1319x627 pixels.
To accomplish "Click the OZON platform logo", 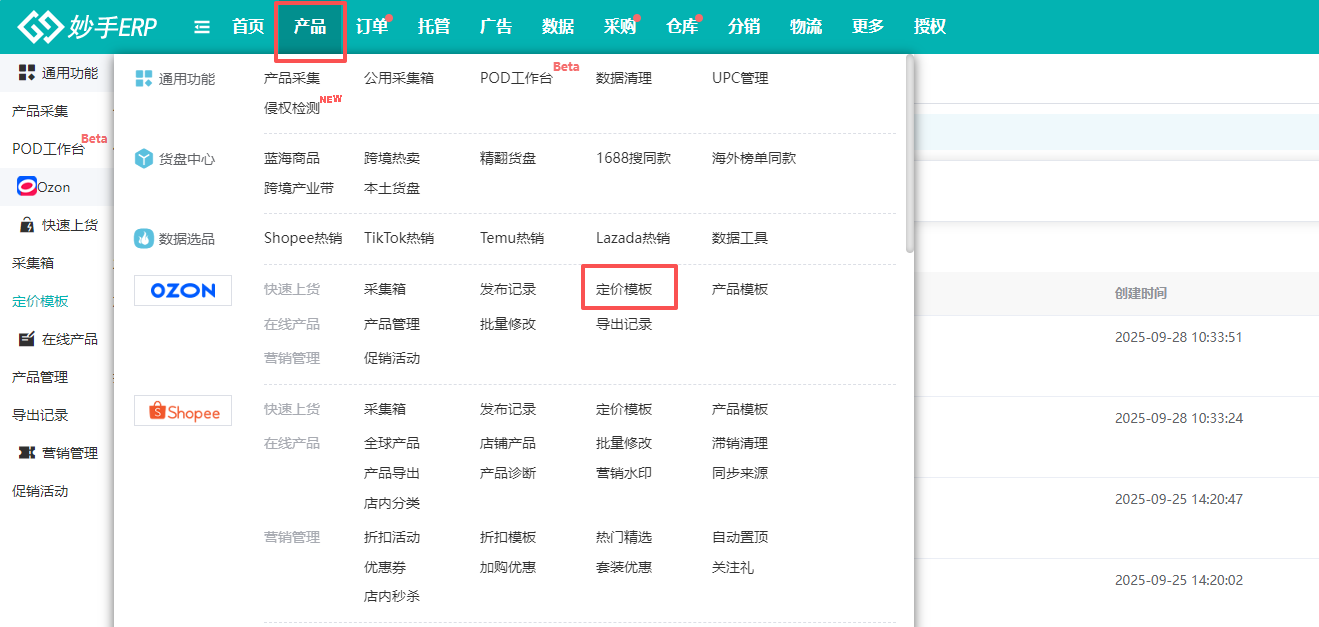I will click(183, 290).
